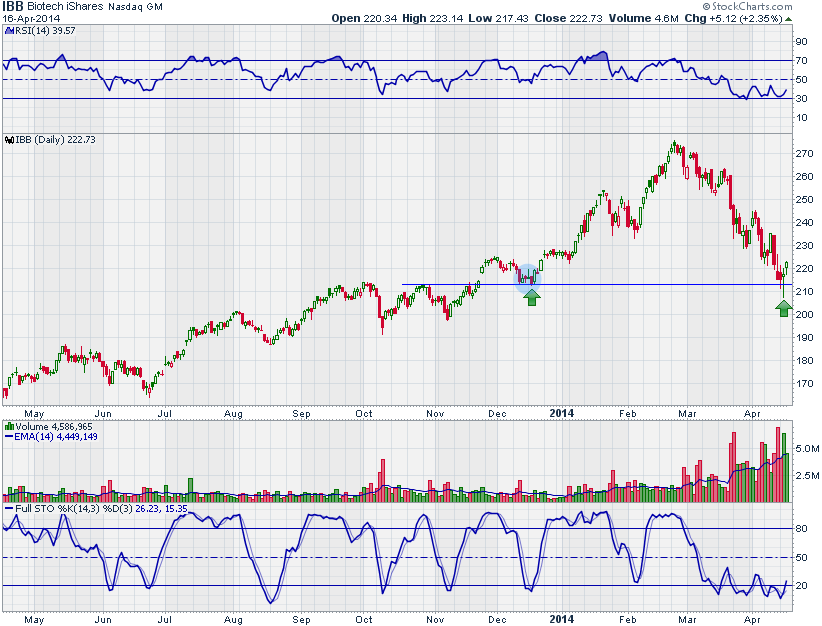The image size is (822, 626).
Task: Click the Volume 4.6M header value
Action: click(643, 18)
